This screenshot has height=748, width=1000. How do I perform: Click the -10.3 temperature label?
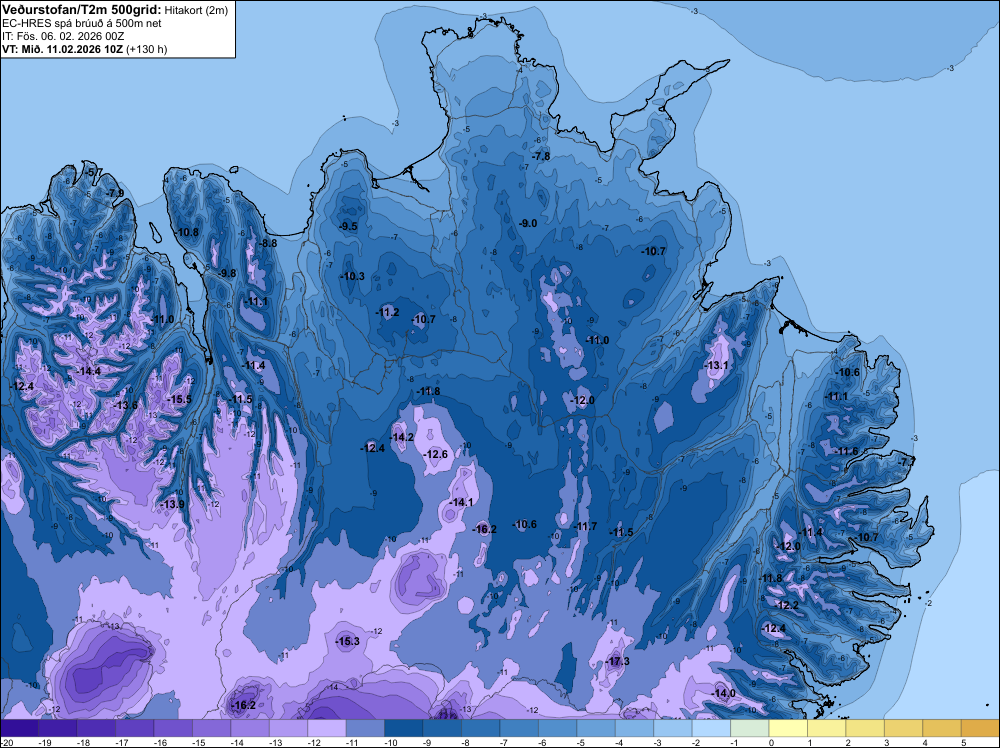pyautogui.click(x=353, y=276)
